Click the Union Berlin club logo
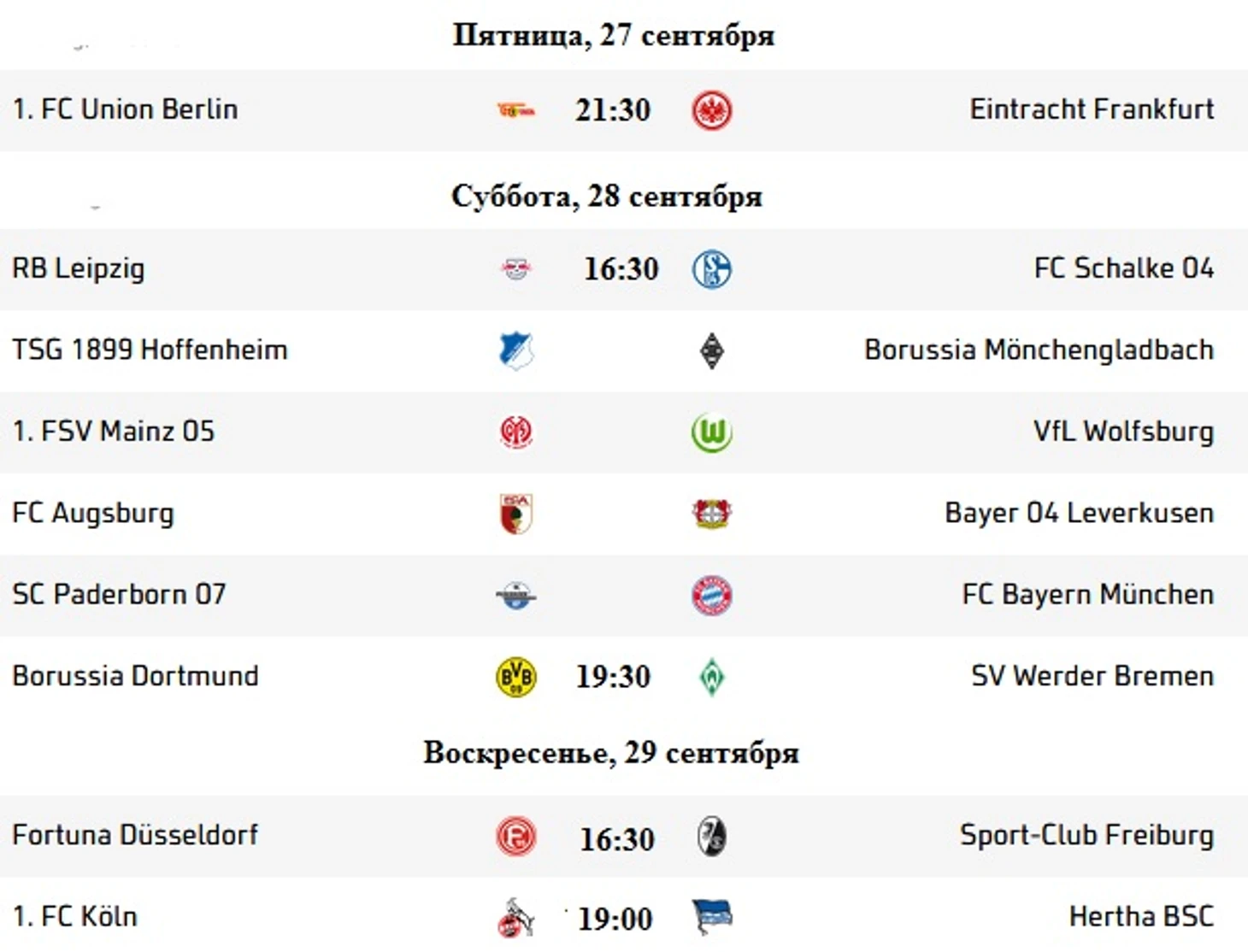Screen dimensions: 1248x952 516,110
